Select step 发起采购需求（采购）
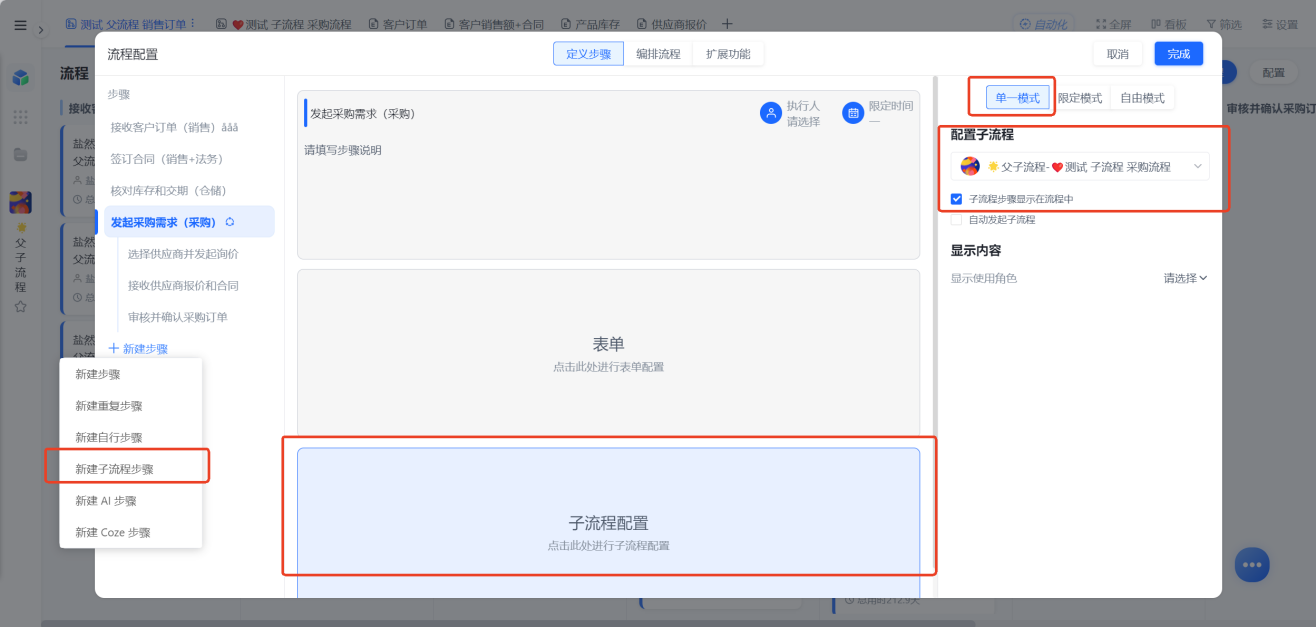 coord(189,222)
